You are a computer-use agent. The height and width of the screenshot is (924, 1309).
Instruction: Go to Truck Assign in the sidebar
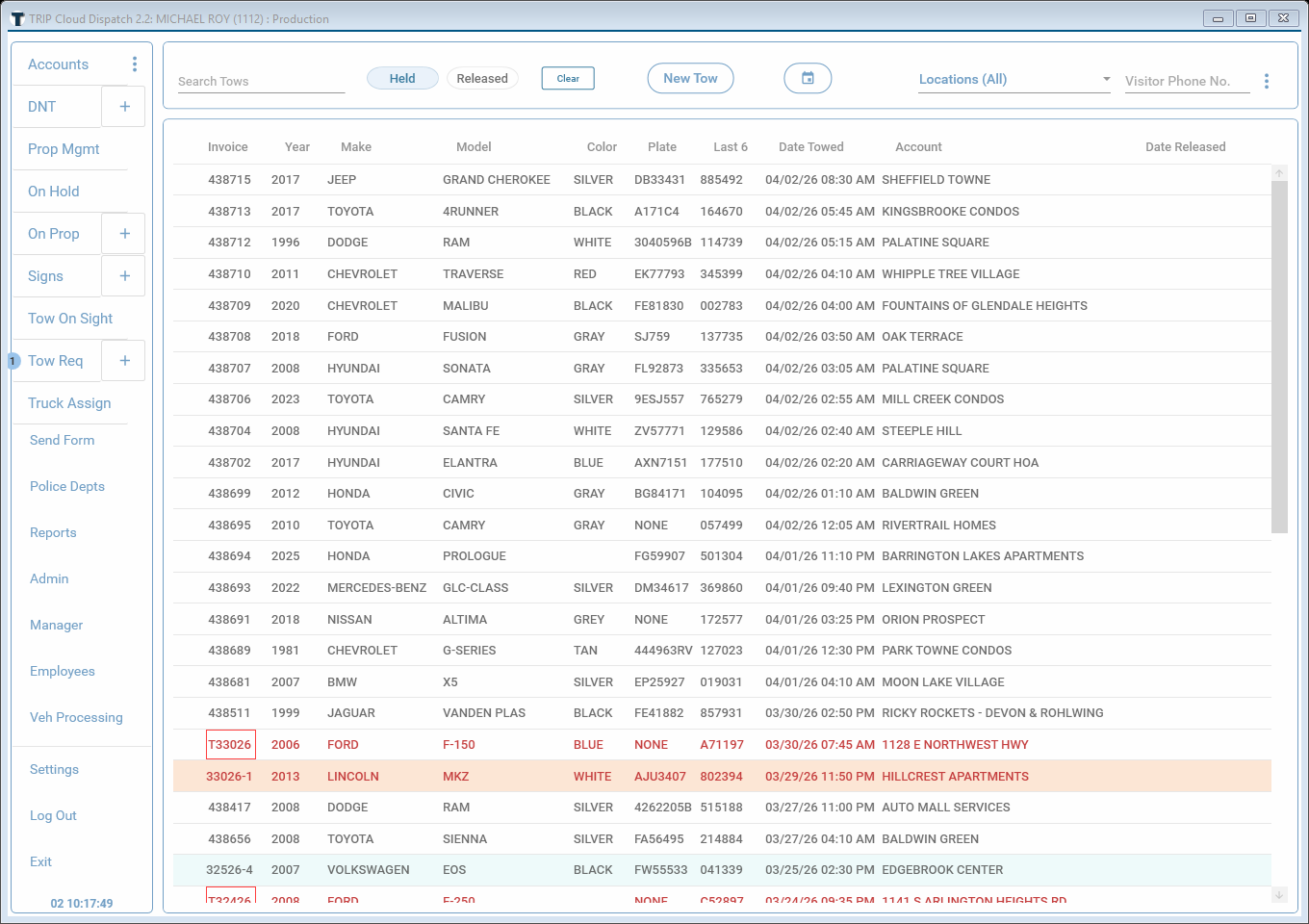coord(69,403)
